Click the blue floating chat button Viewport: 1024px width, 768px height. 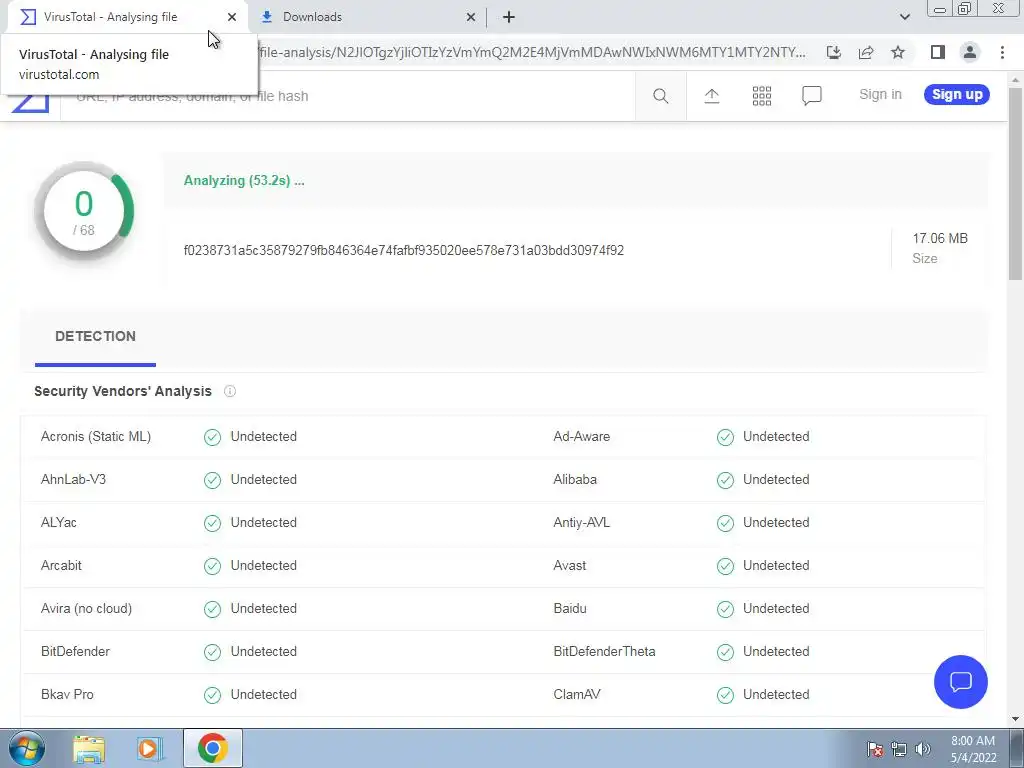960,682
